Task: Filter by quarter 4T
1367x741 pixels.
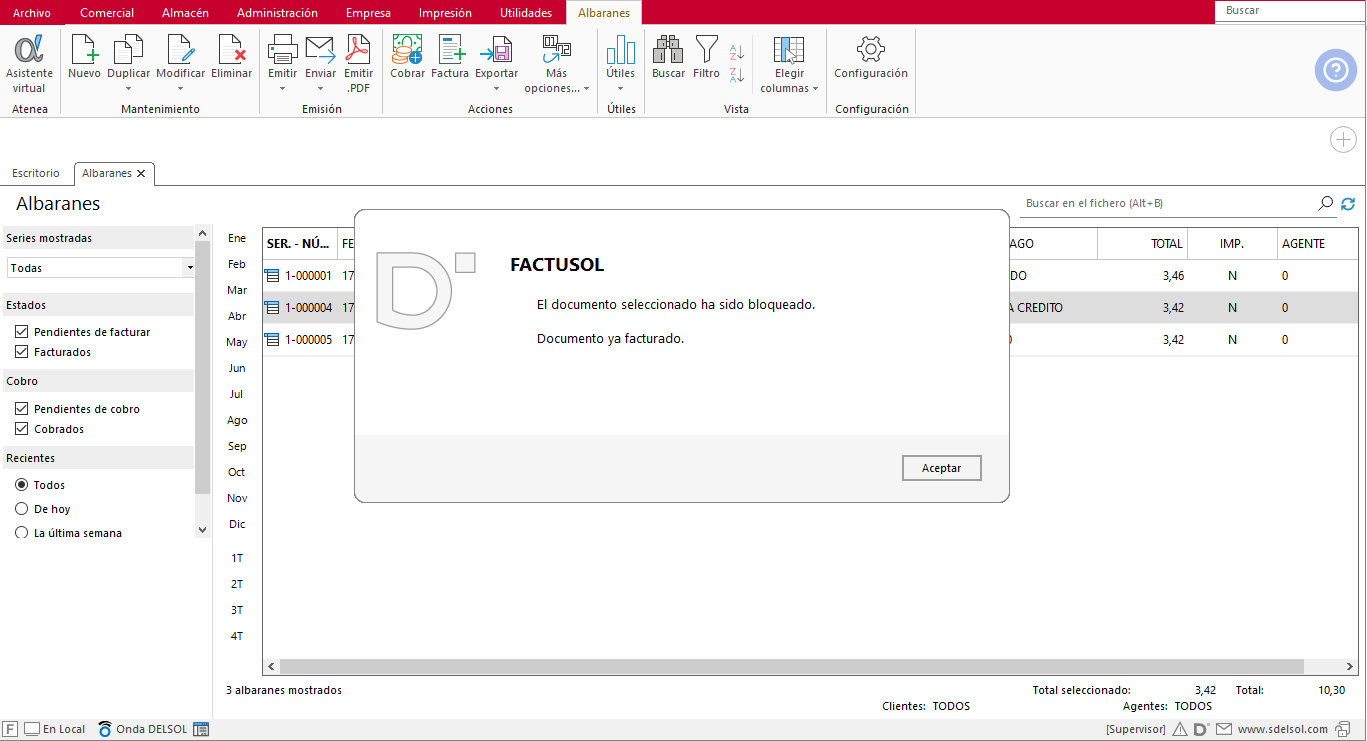Action: 237,636
